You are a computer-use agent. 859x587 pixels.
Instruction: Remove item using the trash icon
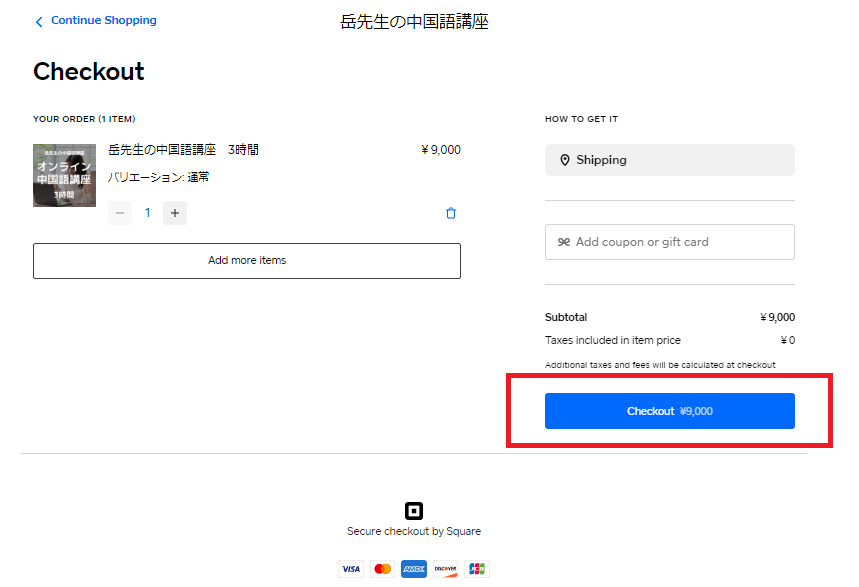(451, 213)
